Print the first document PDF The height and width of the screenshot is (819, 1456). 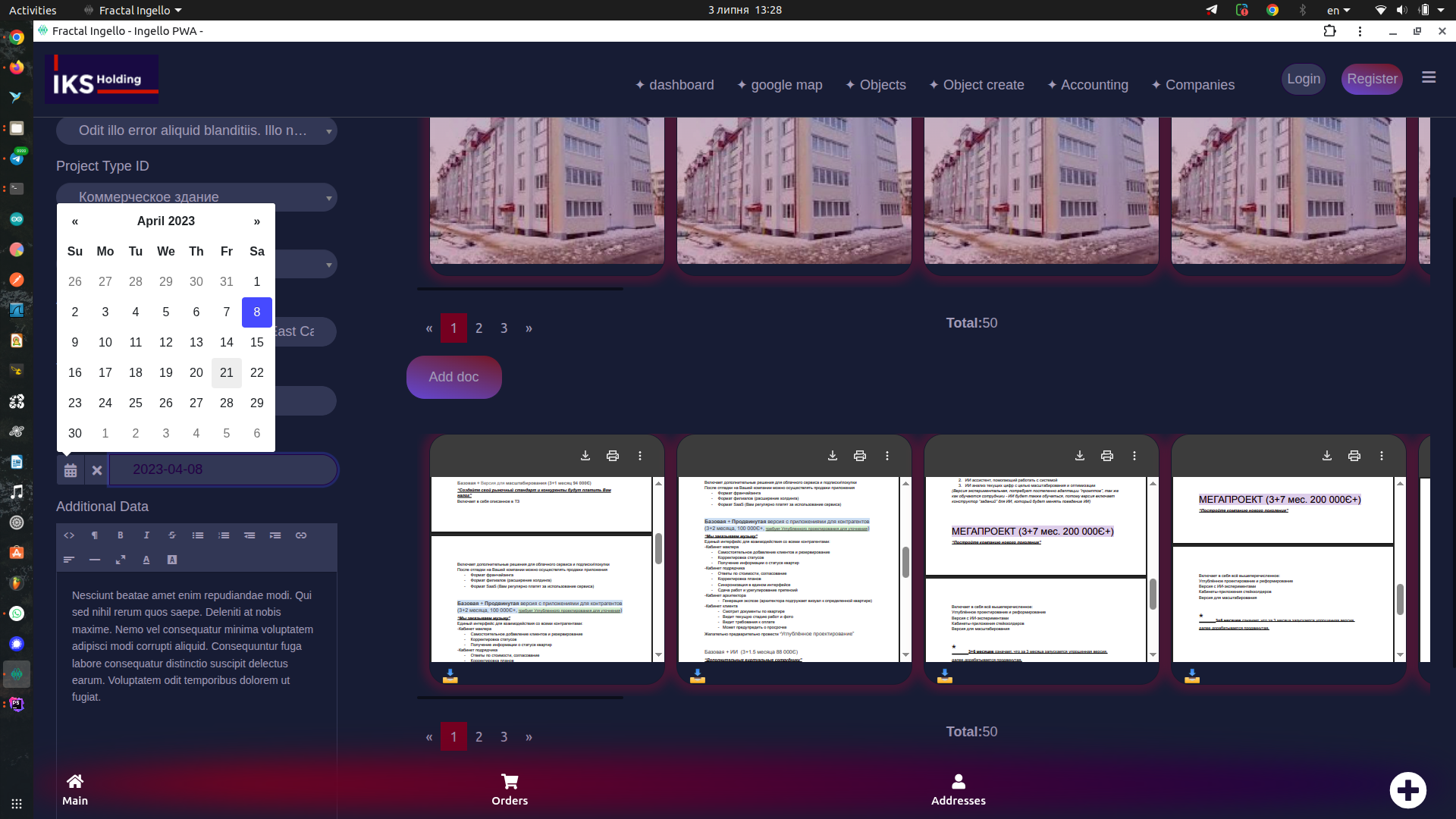613,456
